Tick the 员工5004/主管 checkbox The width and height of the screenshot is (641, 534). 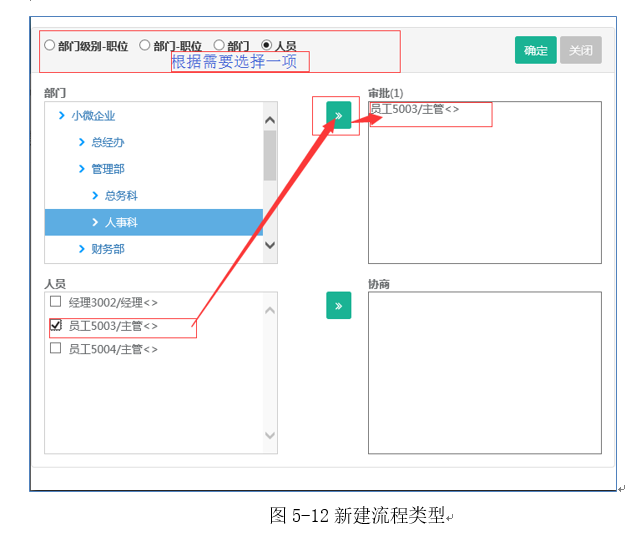click(x=56, y=349)
